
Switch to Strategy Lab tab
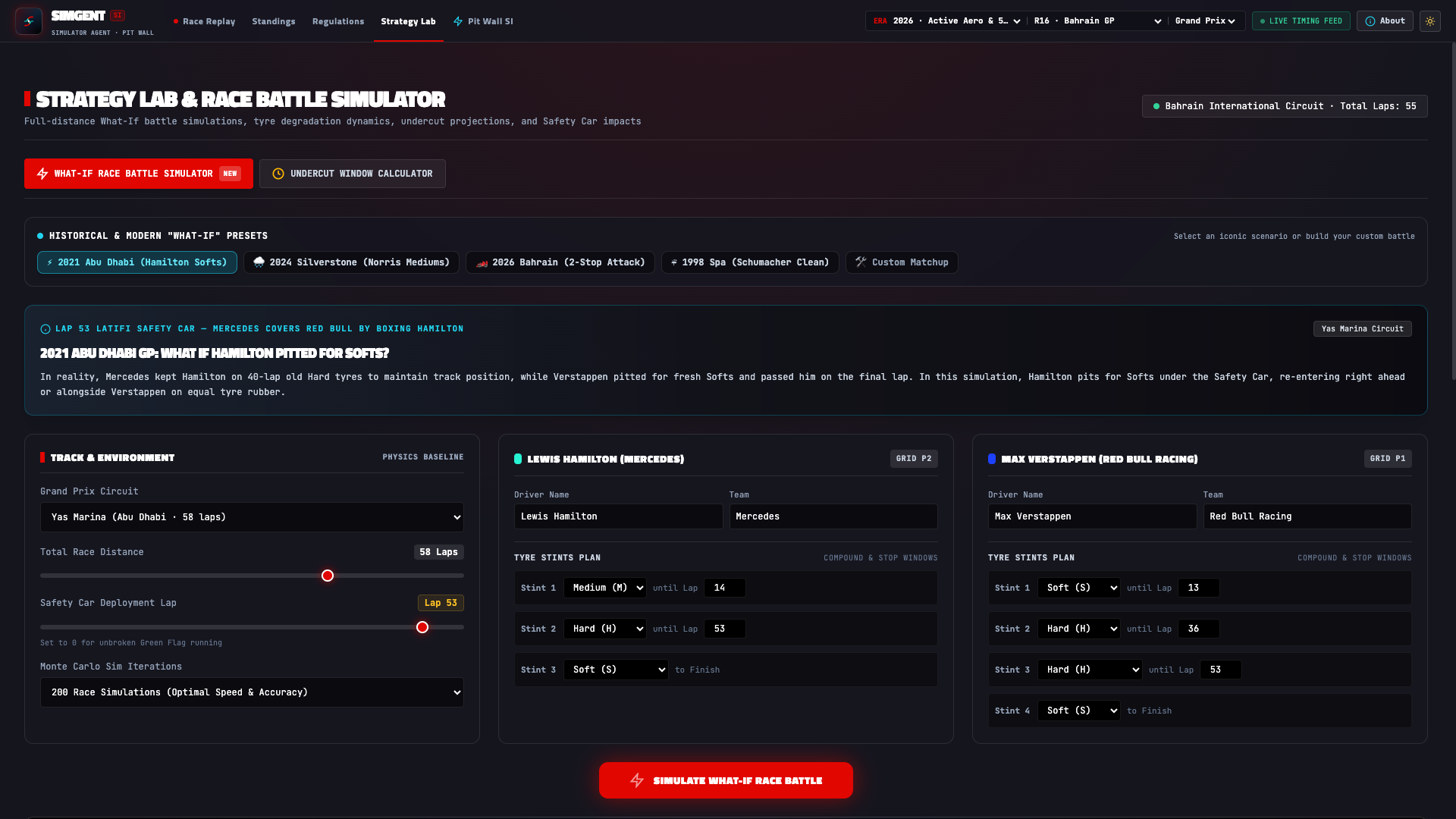point(408,21)
